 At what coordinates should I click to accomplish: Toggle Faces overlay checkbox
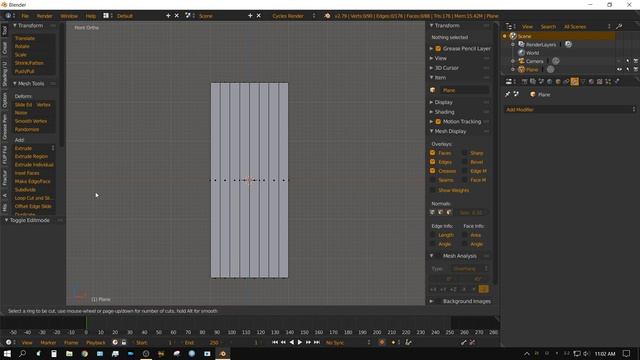coord(433,153)
